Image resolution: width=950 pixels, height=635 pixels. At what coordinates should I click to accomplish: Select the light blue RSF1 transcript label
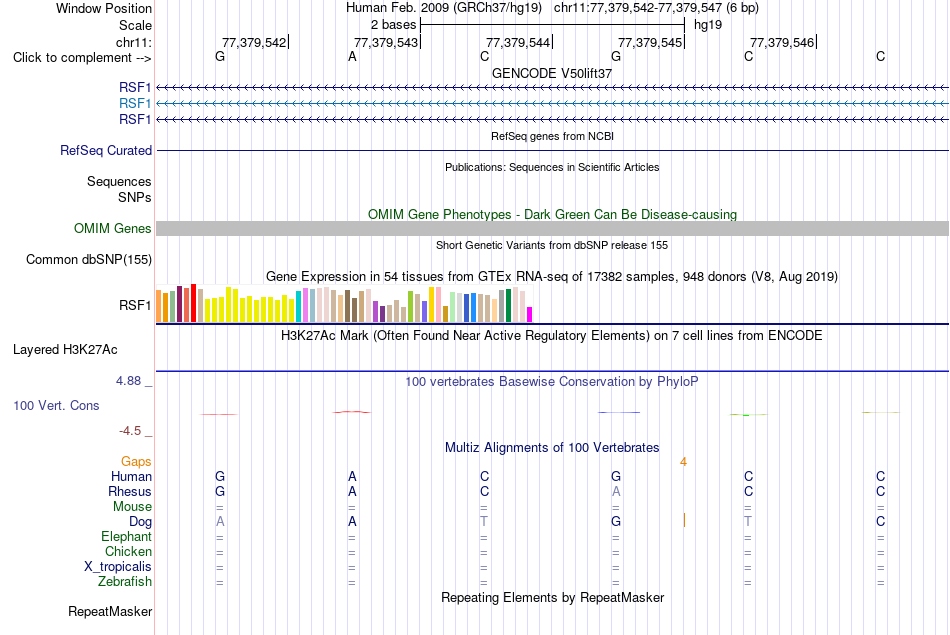click(135, 104)
